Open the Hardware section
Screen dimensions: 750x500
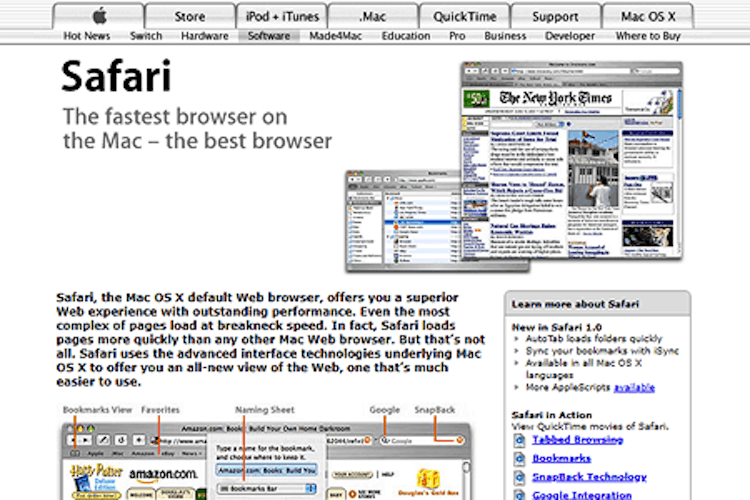(x=205, y=36)
